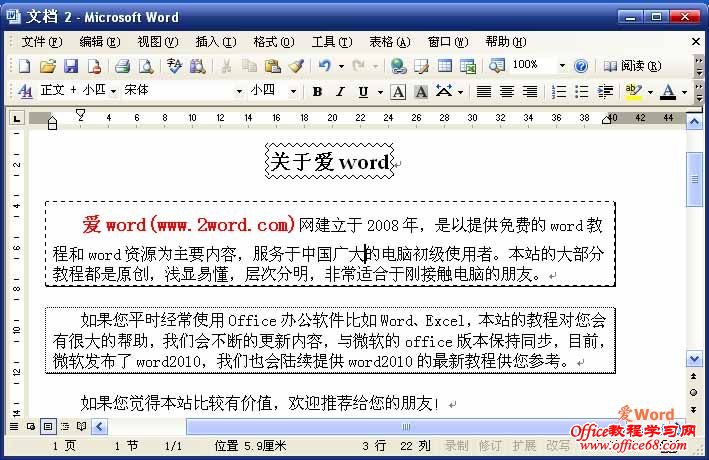Open the Tables and Borders toolbar
The image size is (709, 460).
tap(421, 66)
